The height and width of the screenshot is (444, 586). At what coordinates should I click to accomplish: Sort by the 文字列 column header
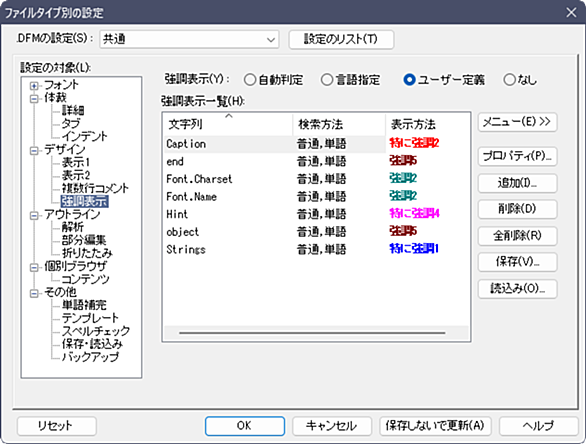[228, 124]
